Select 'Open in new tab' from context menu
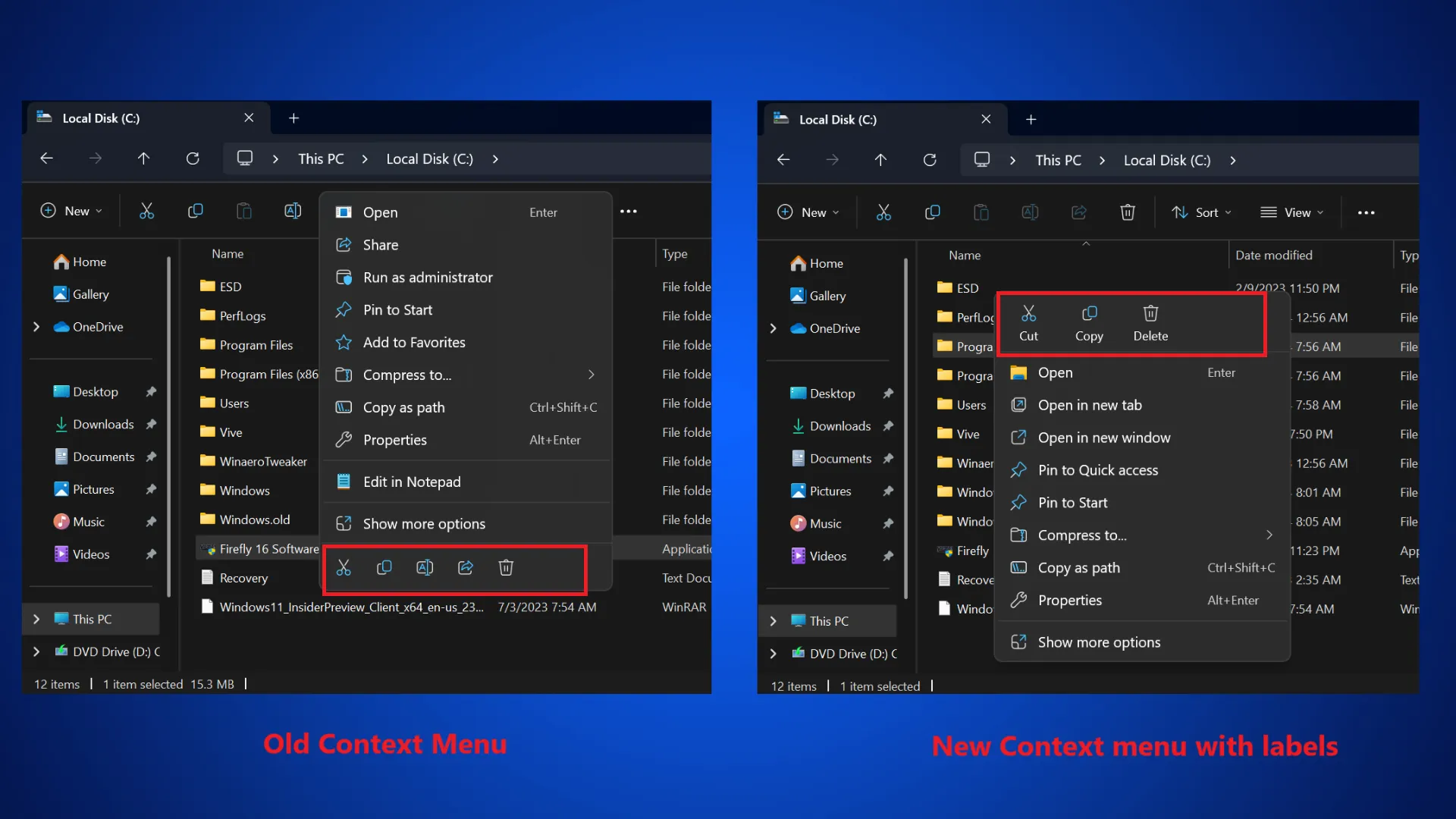The height and width of the screenshot is (819, 1456). (x=1090, y=404)
